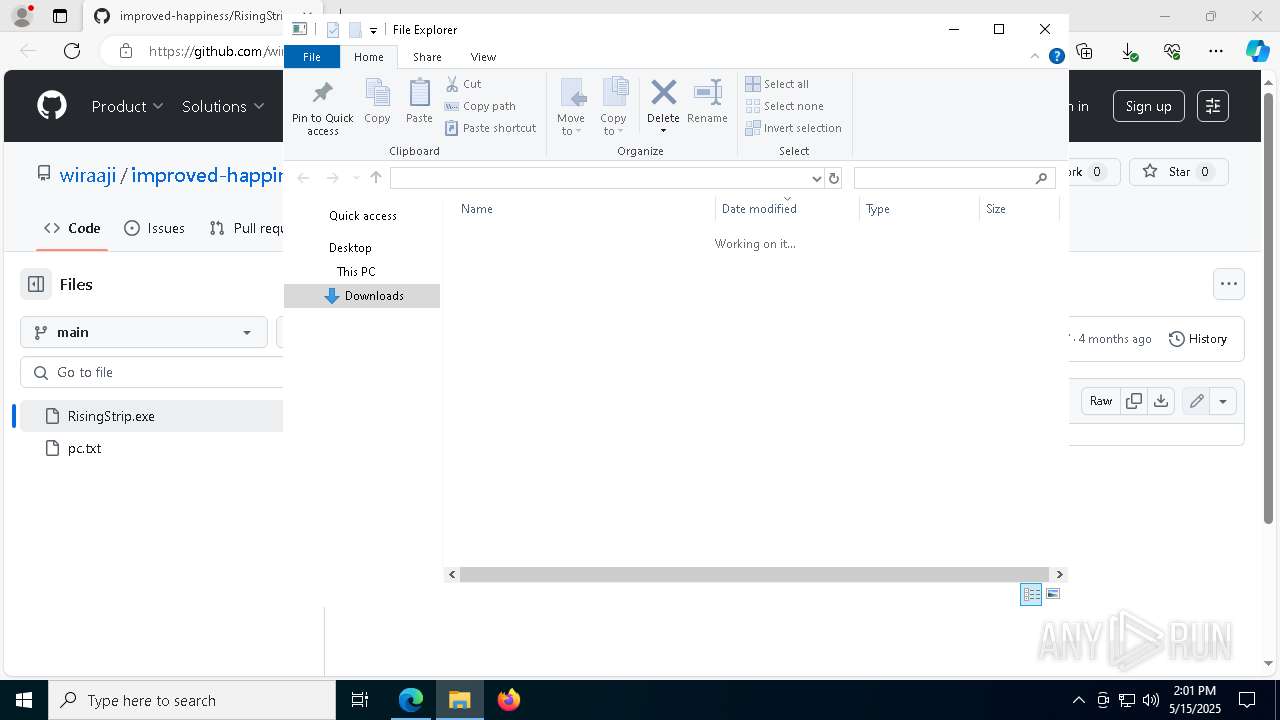The image size is (1280, 720).
Task: Click the search magnifier in File Explorer
Action: click(x=1042, y=178)
